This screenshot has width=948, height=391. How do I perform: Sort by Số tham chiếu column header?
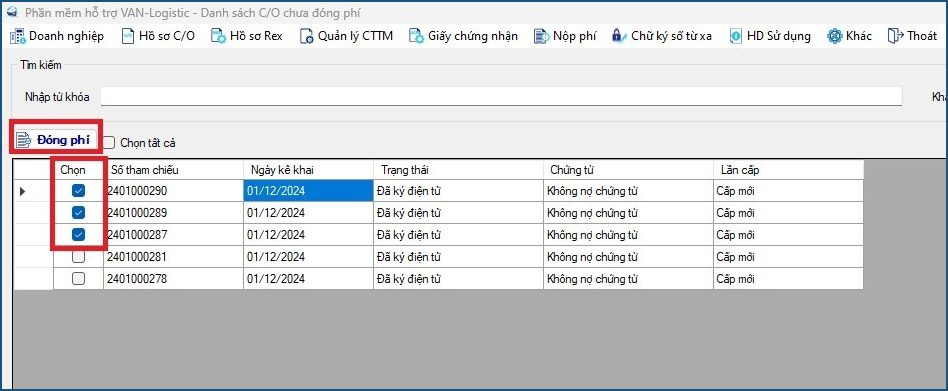(x=174, y=170)
